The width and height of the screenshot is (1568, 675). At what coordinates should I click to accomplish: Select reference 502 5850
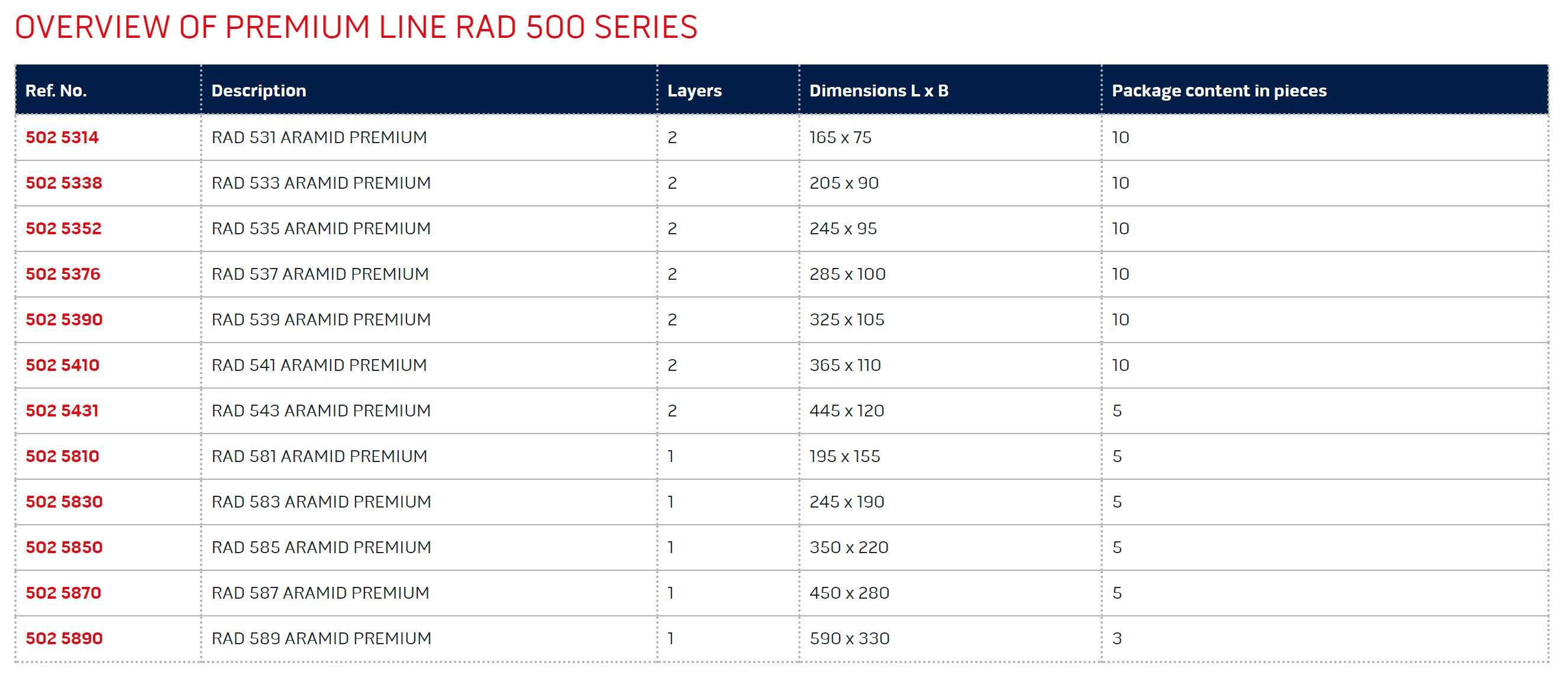click(64, 548)
